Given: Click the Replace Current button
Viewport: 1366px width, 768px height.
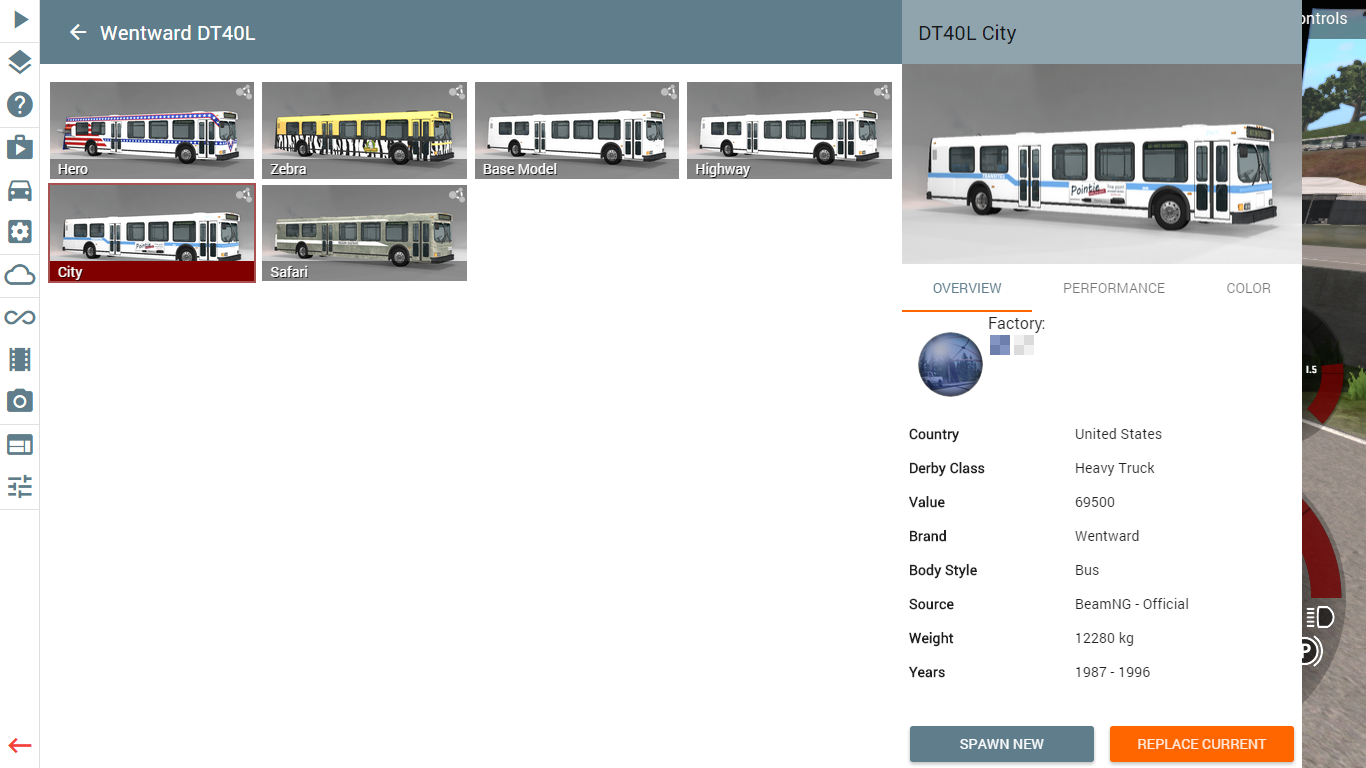Looking at the screenshot, I should pos(1202,744).
